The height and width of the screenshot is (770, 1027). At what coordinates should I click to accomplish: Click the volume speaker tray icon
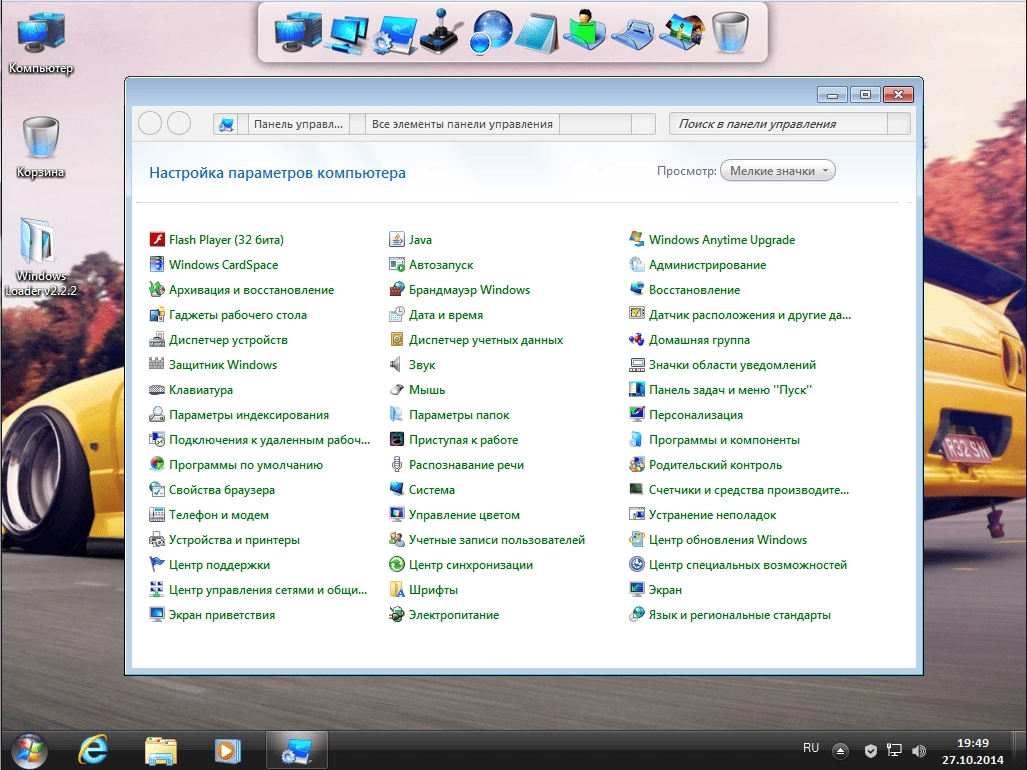point(918,750)
